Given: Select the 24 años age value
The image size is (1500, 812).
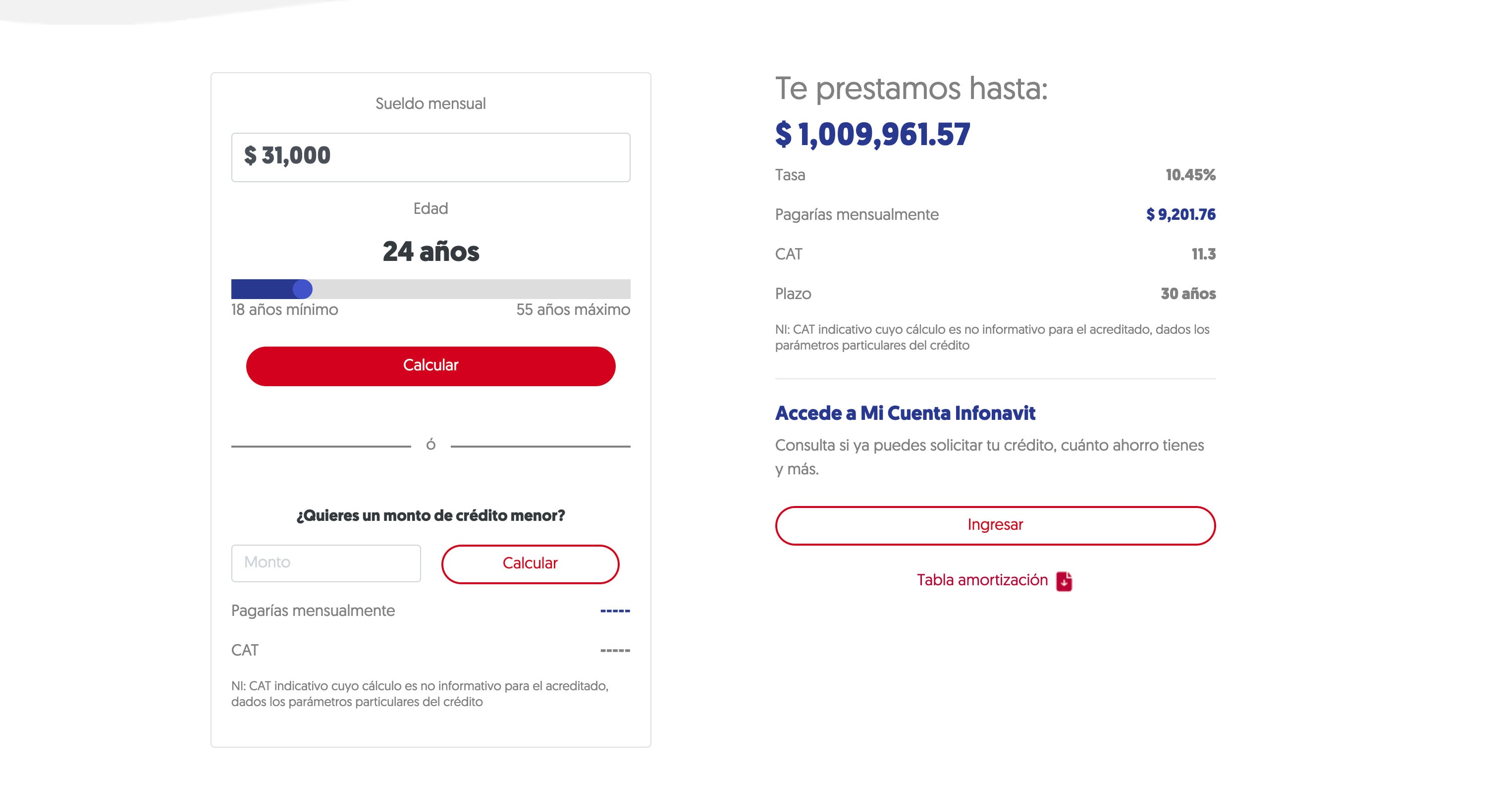Looking at the screenshot, I should (430, 252).
